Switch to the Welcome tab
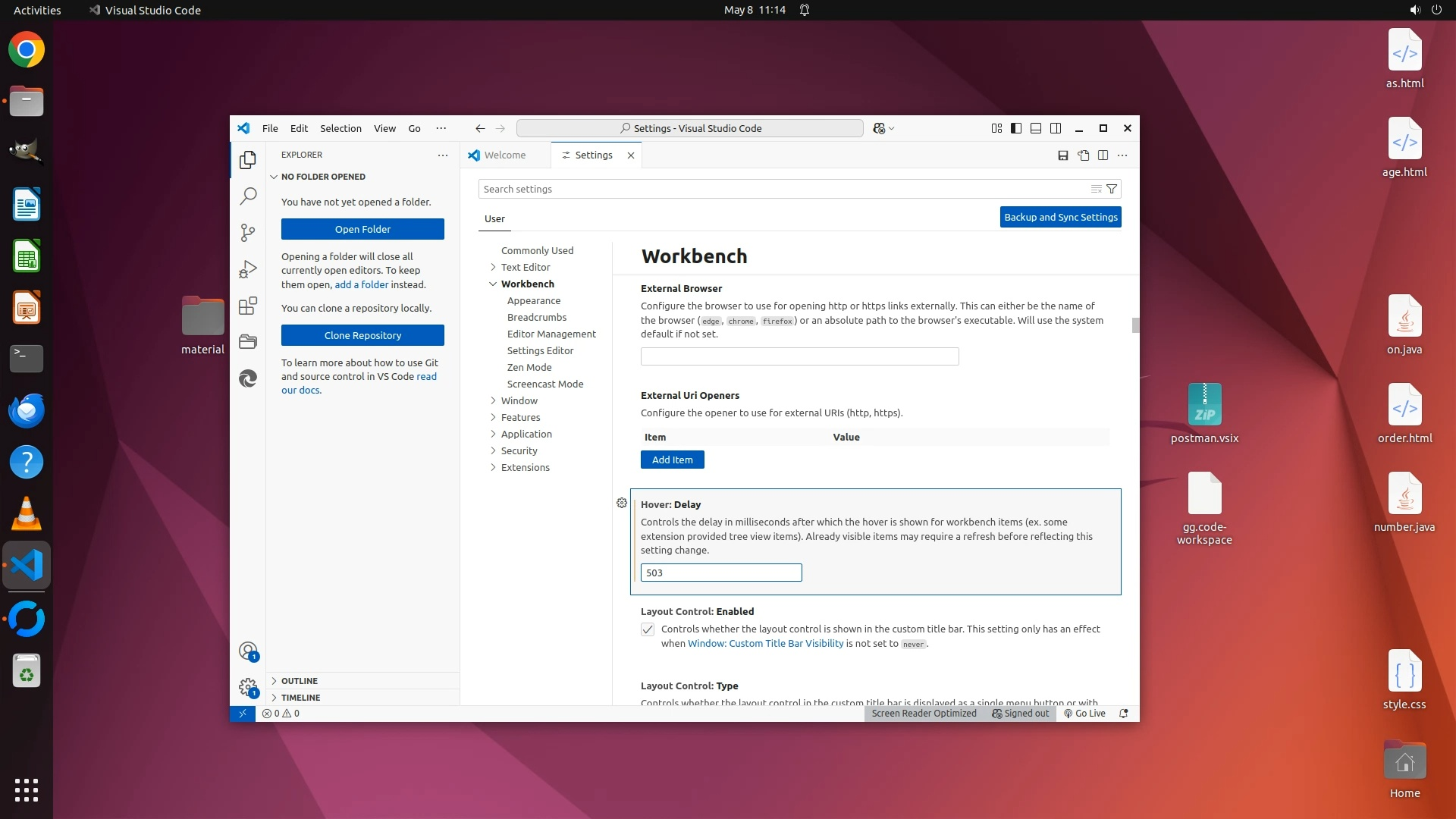1456x819 pixels. coord(504,155)
